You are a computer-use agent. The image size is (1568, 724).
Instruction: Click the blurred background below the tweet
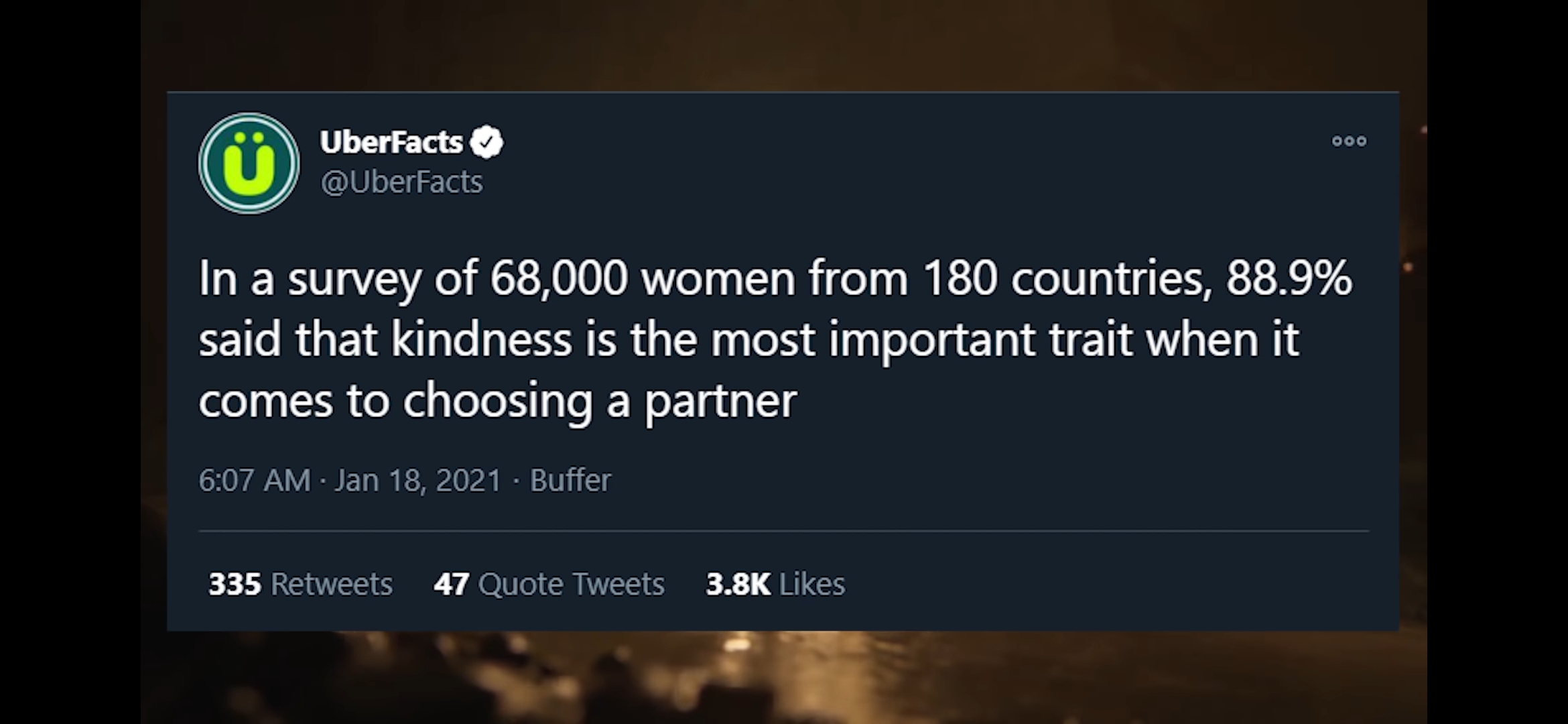click(x=784, y=677)
